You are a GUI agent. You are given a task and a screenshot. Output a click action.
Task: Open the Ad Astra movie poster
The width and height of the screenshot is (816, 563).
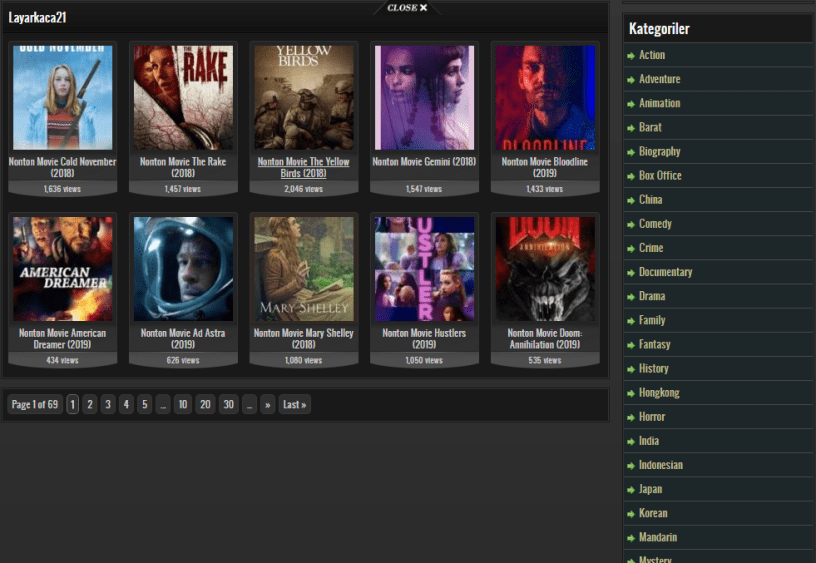pyautogui.click(x=183, y=268)
